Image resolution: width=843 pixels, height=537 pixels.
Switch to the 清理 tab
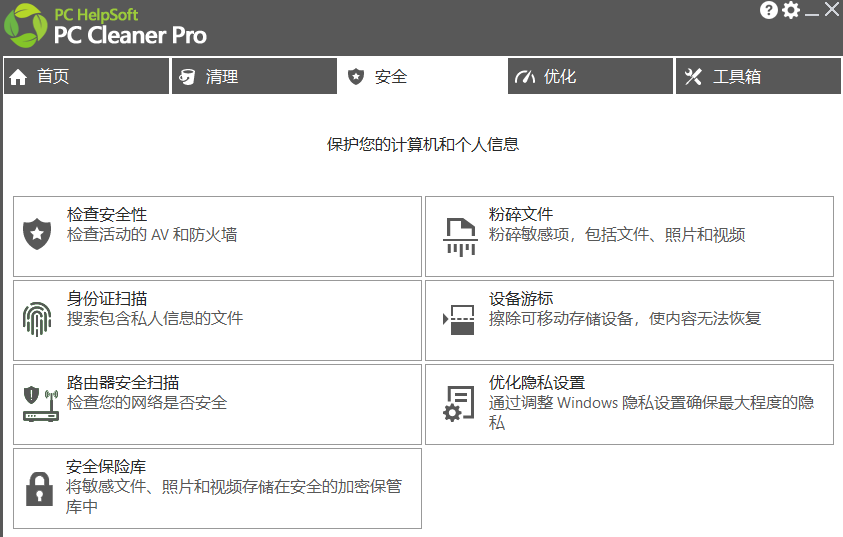click(254, 76)
